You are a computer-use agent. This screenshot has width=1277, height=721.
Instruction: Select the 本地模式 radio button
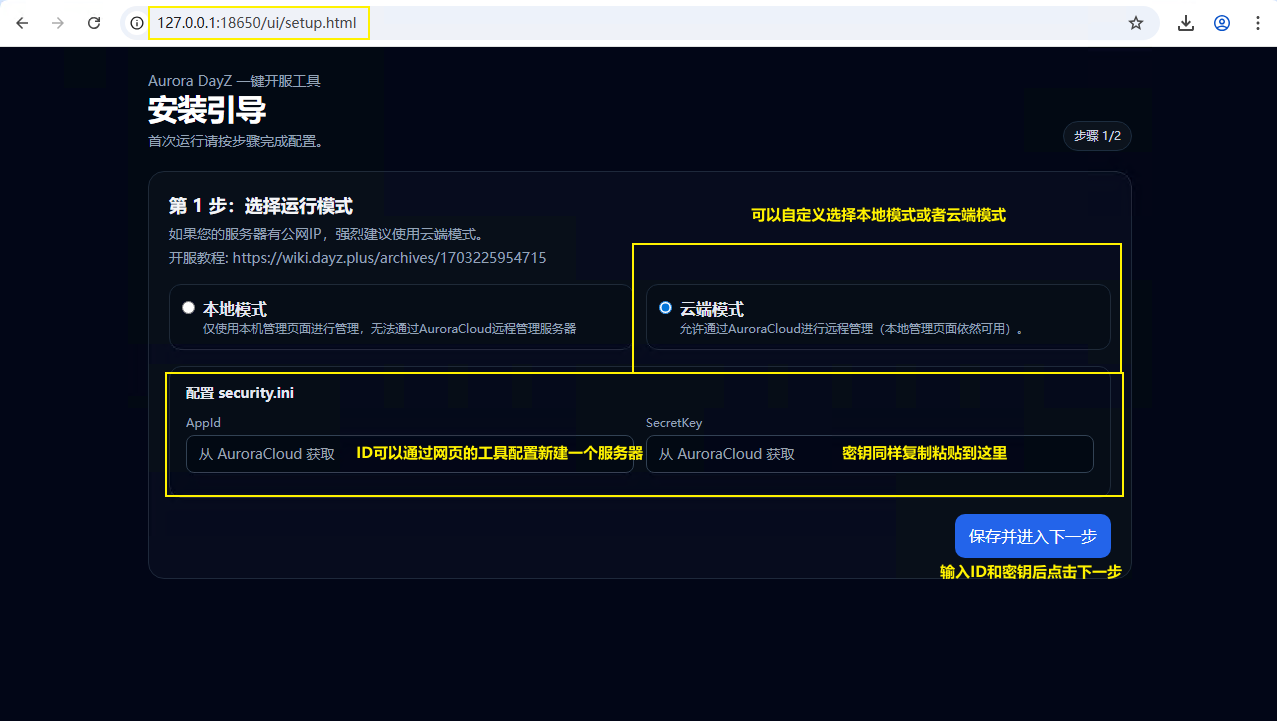(188, 308)
